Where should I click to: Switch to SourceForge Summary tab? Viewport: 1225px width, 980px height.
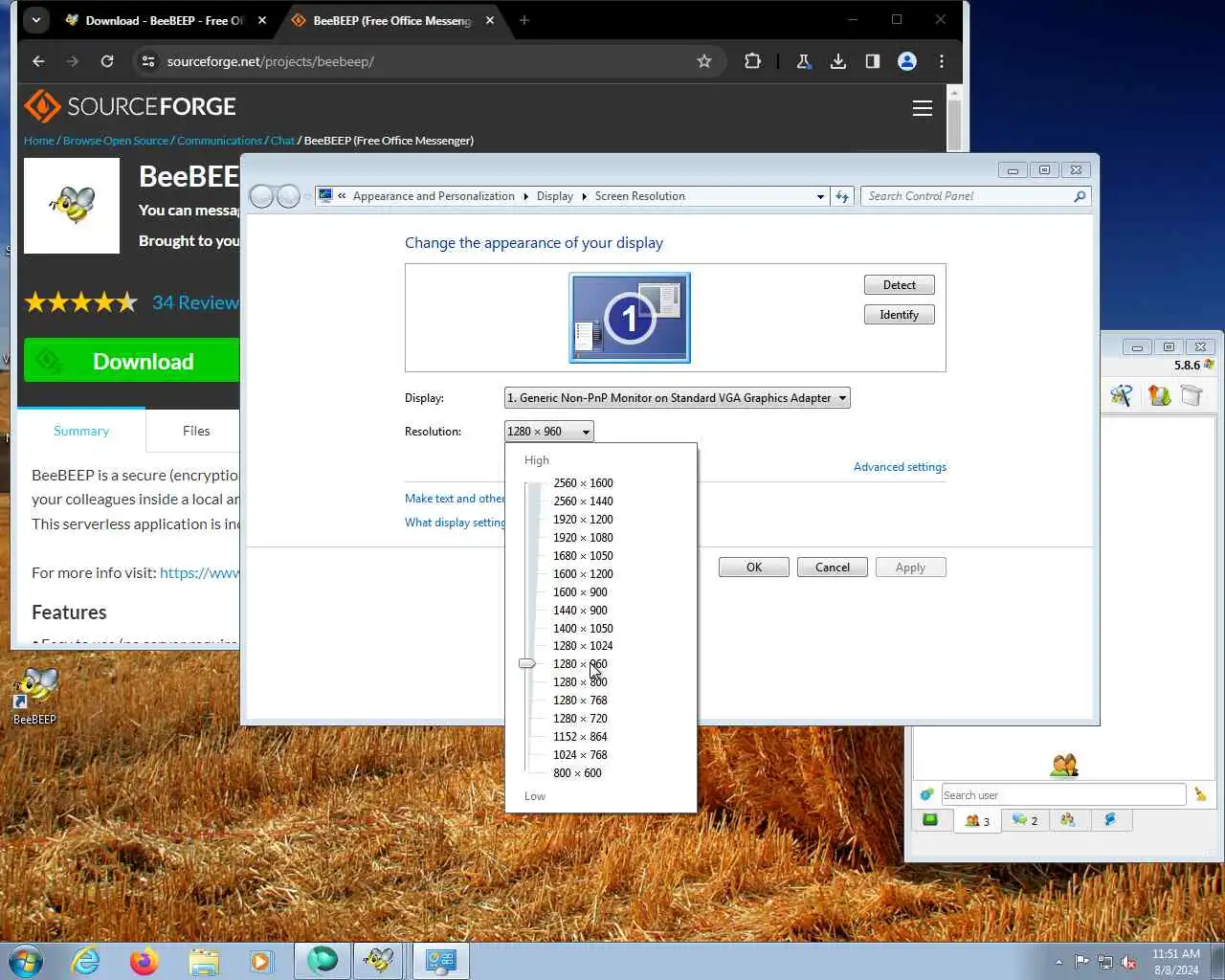(81, 431)
